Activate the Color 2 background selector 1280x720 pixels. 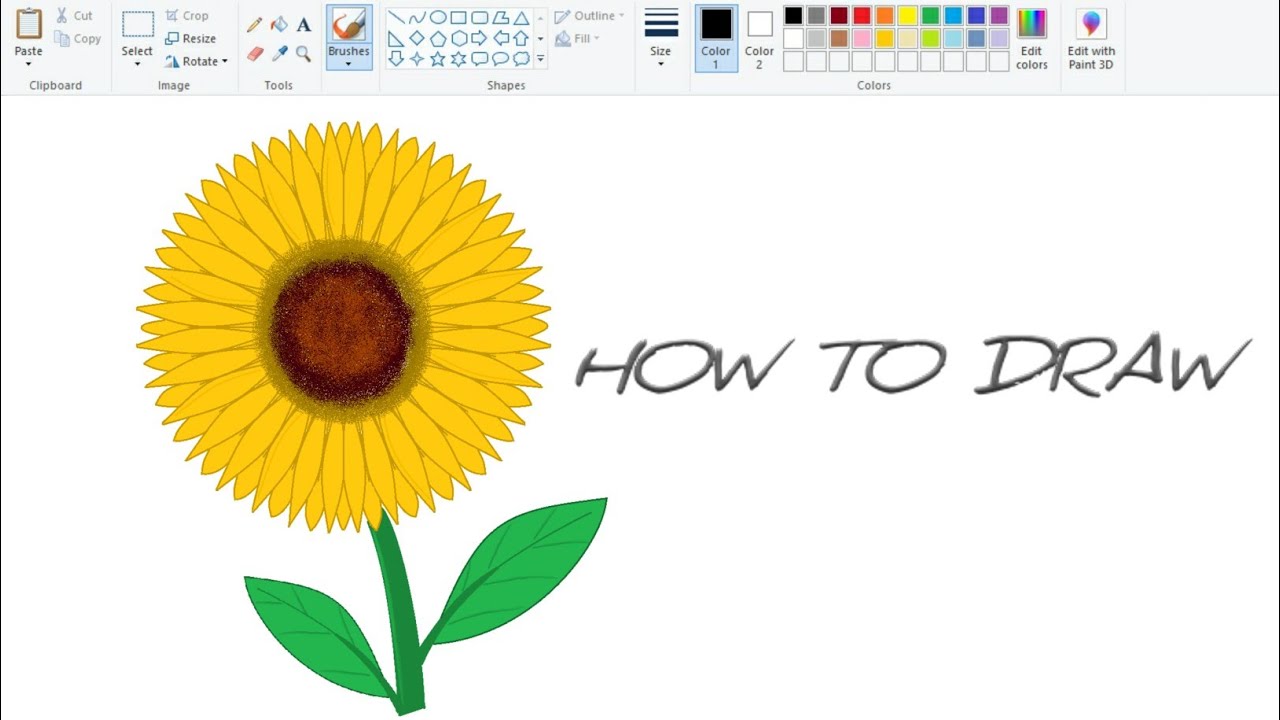click(x=759, y=38)
